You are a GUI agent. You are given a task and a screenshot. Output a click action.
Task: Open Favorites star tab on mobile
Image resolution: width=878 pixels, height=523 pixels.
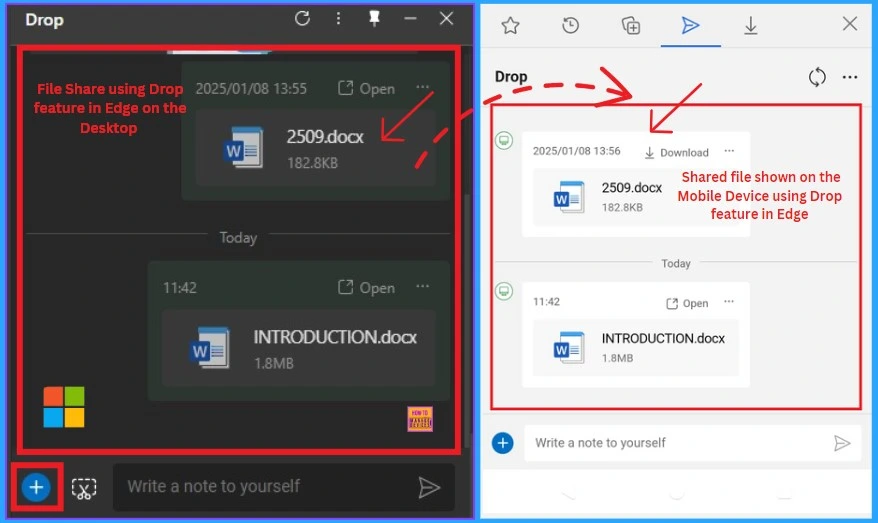tap(510, 25)
